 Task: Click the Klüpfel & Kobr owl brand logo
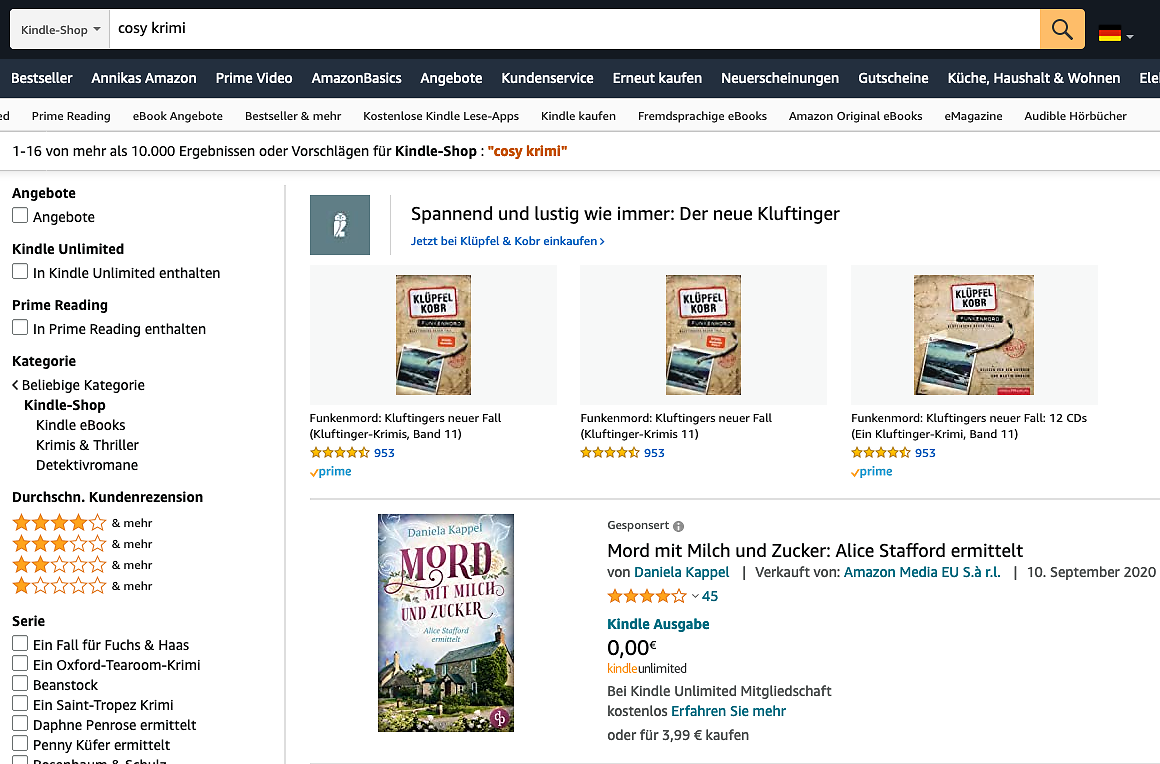[x=340, y=225]
